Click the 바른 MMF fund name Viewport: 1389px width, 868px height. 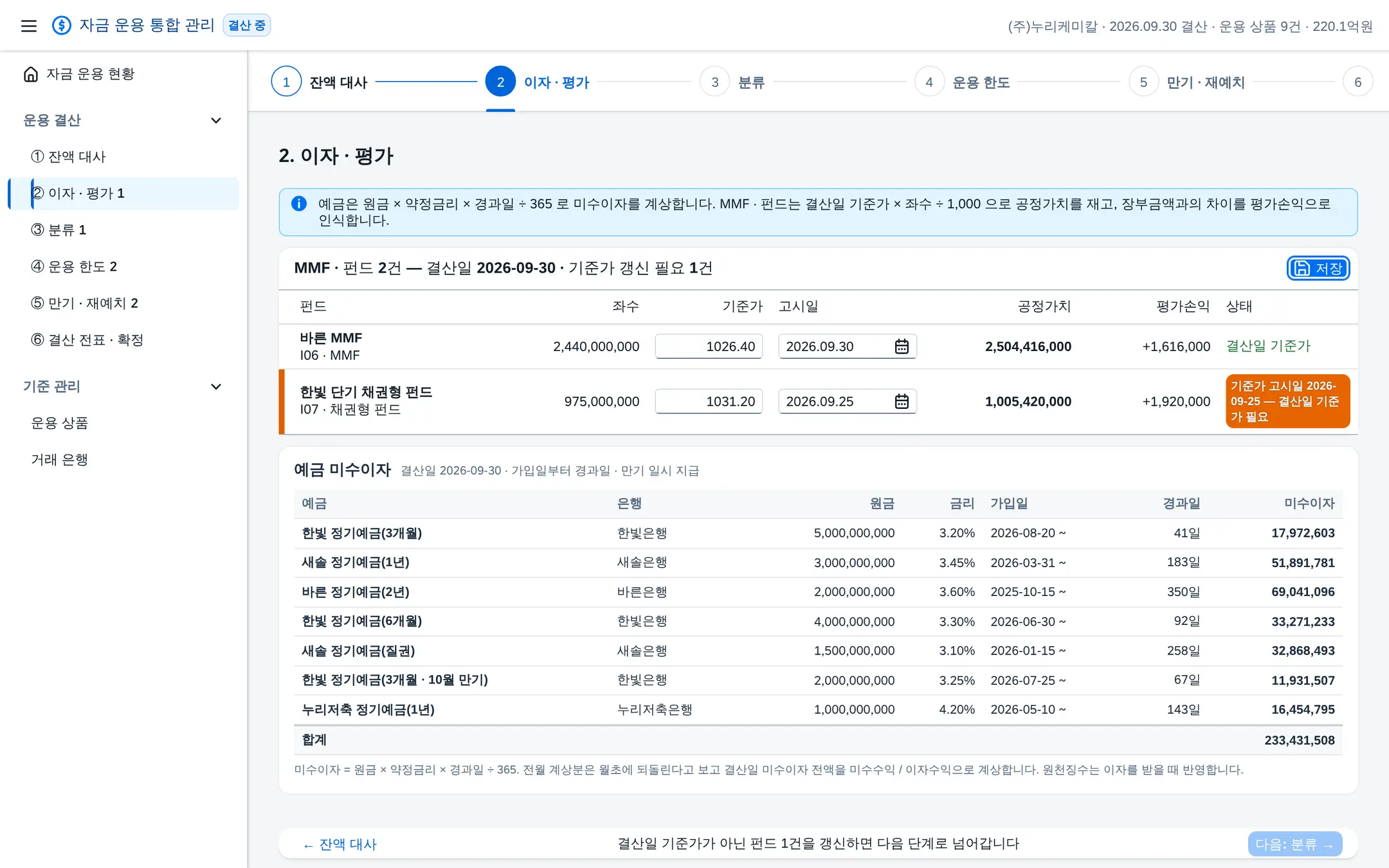pos(331,338)
